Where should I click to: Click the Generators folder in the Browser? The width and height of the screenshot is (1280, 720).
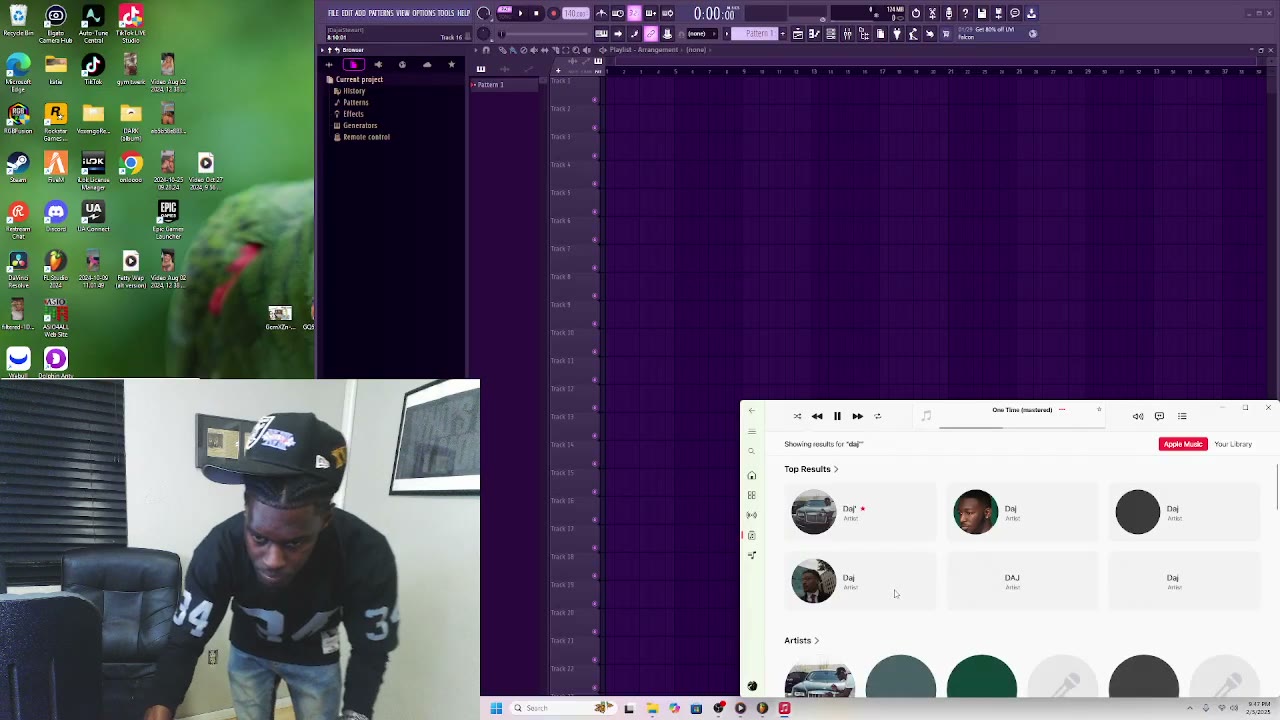pyautogui.click(x=360, y=126)
